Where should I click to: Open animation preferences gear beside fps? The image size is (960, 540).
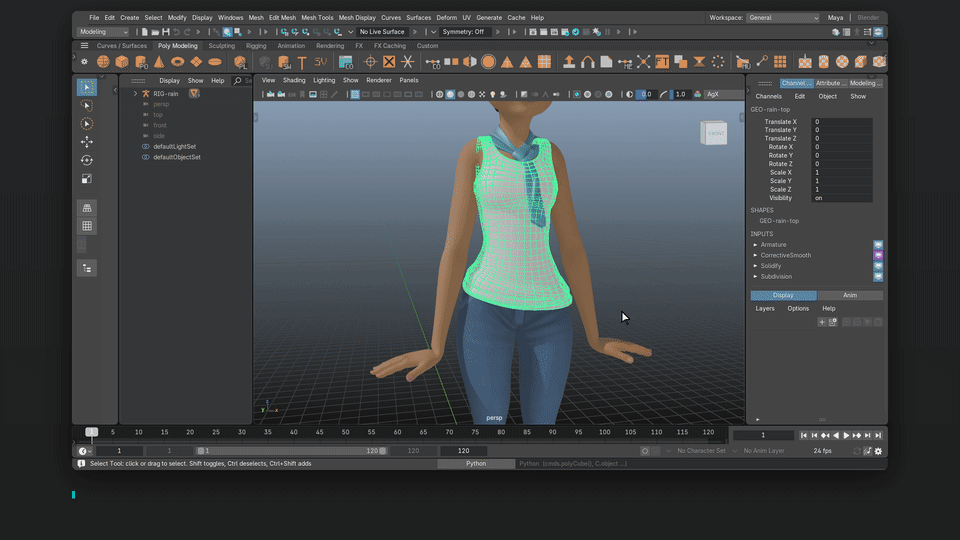(878, 451)
